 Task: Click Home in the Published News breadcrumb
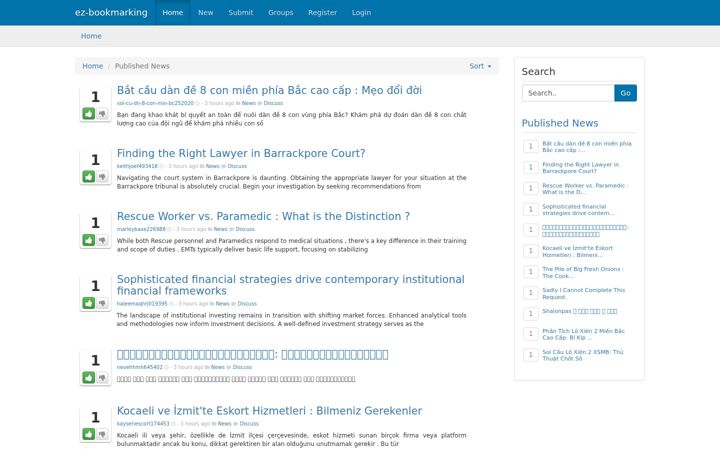click(x=92, y=66)
